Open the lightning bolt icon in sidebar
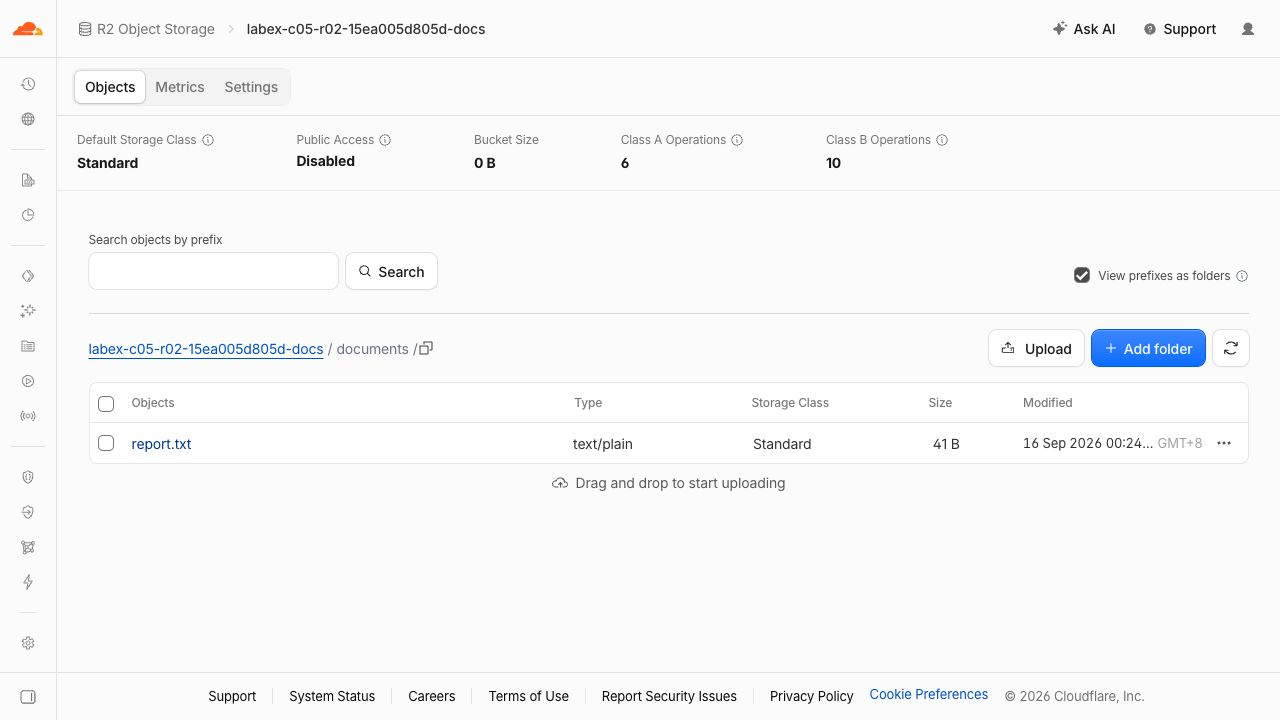Viewport: 1280px width, 720px height. tap(28, 582)
